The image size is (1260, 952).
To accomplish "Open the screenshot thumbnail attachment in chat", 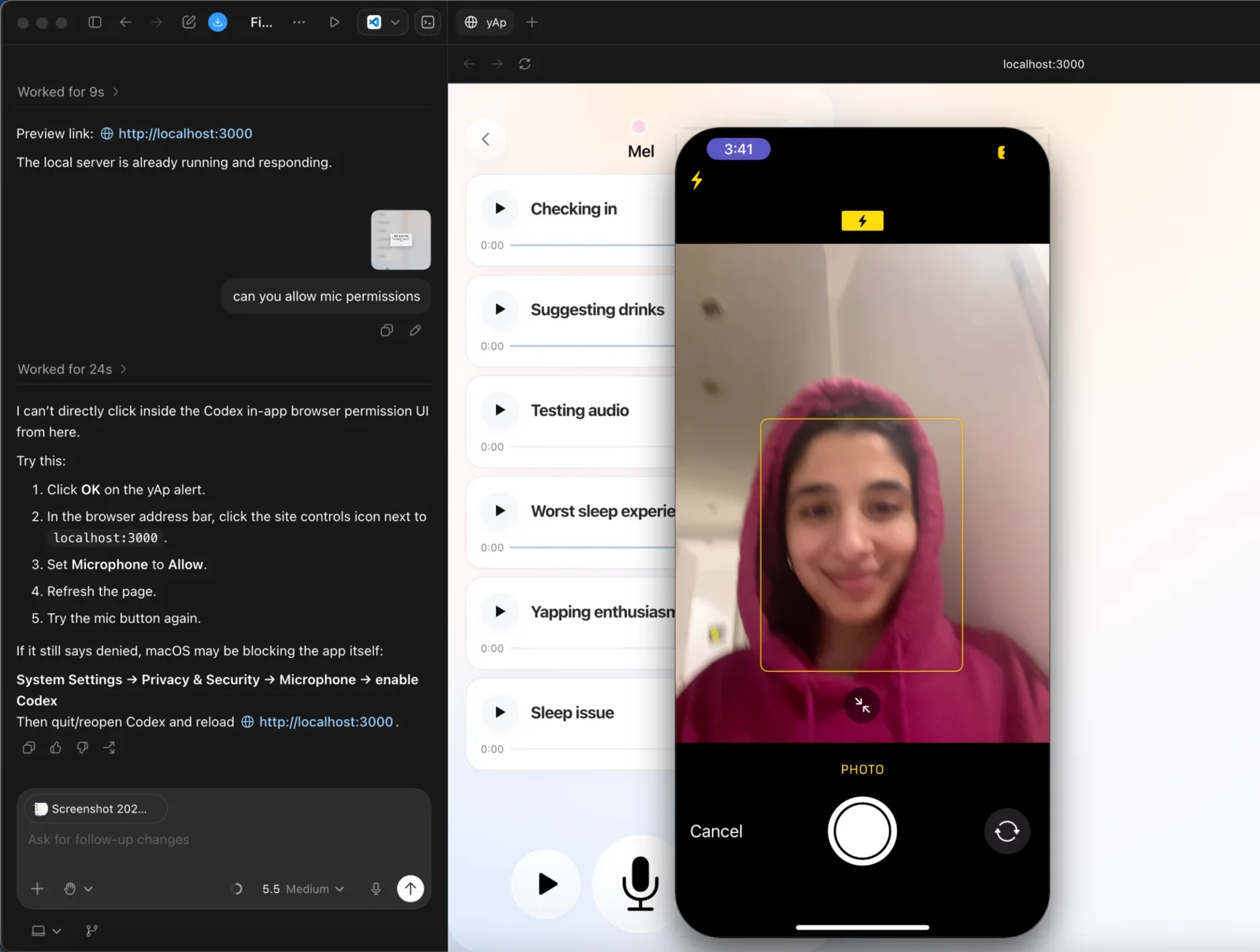I will [401, 239].
